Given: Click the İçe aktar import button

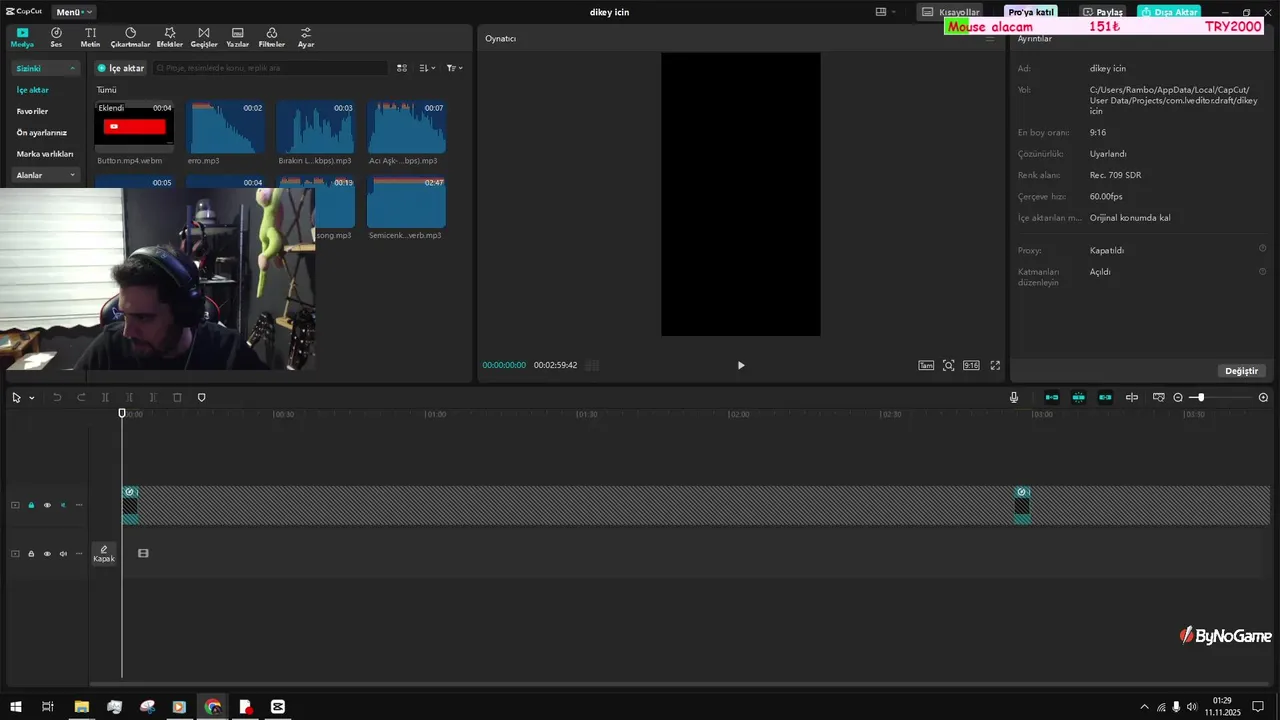Looking at the screenshot, I should (x=121, y=68).
